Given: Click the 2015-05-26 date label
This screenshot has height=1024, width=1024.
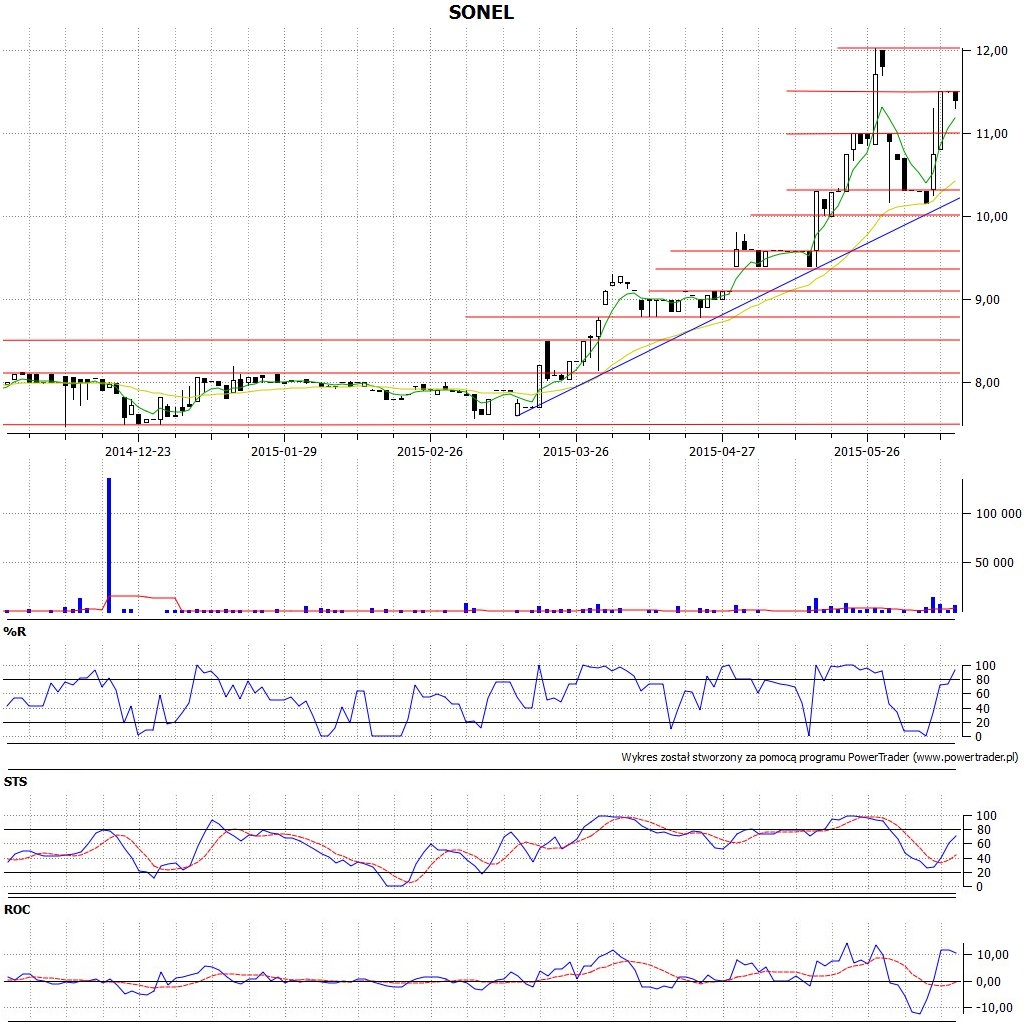Looking at the screenshot, I should (867, 451).
